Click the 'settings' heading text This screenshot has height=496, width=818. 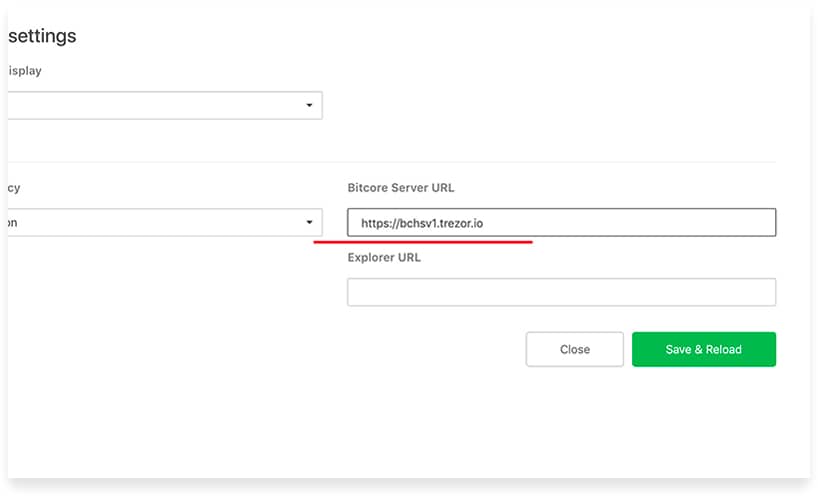42,36
